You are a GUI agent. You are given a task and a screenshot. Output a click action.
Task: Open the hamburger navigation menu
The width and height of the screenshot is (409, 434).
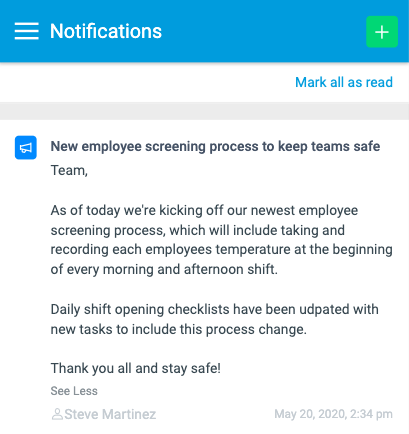tap(26, 31)
